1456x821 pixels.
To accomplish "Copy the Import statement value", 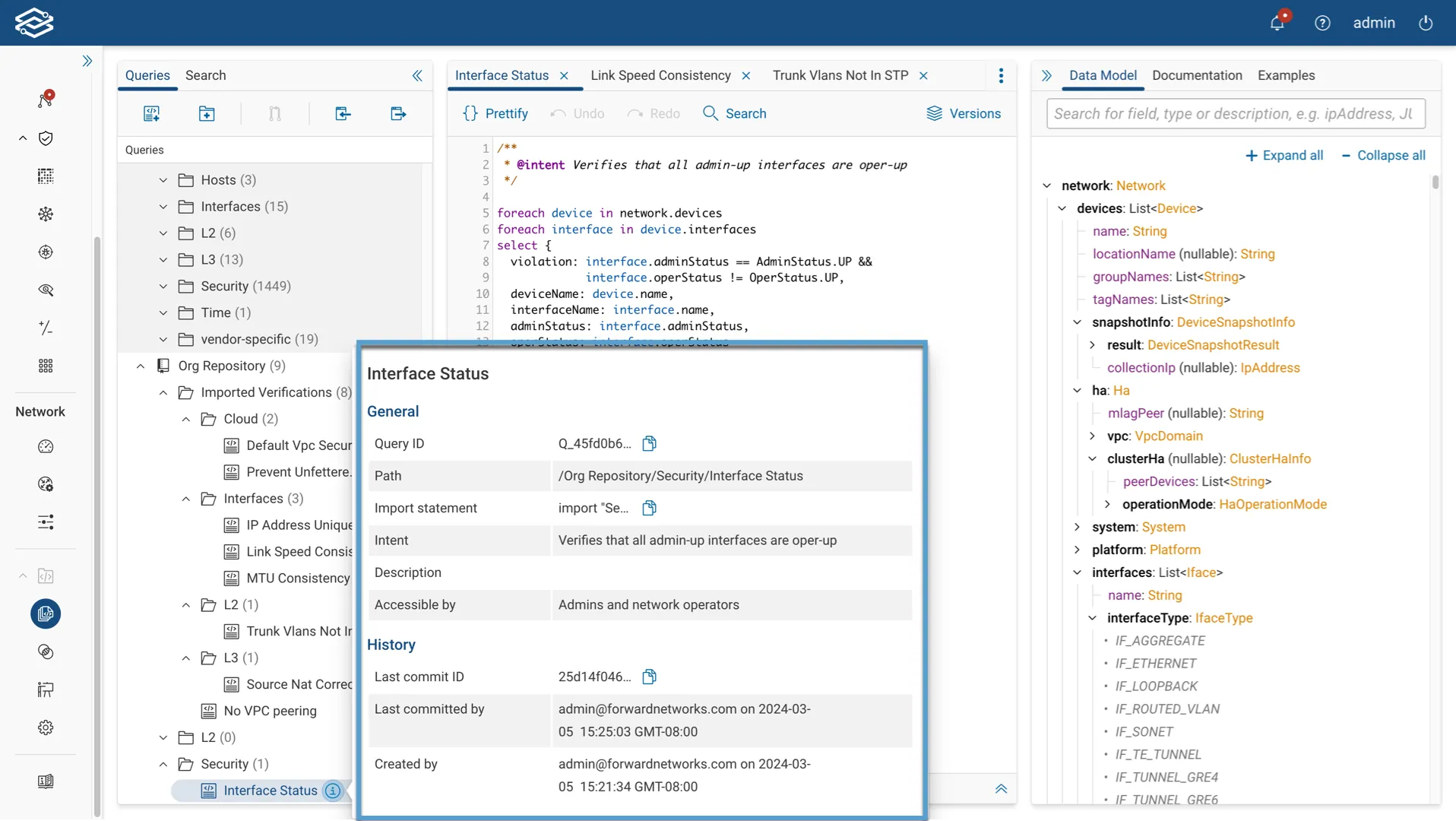I will pos(649,508).
